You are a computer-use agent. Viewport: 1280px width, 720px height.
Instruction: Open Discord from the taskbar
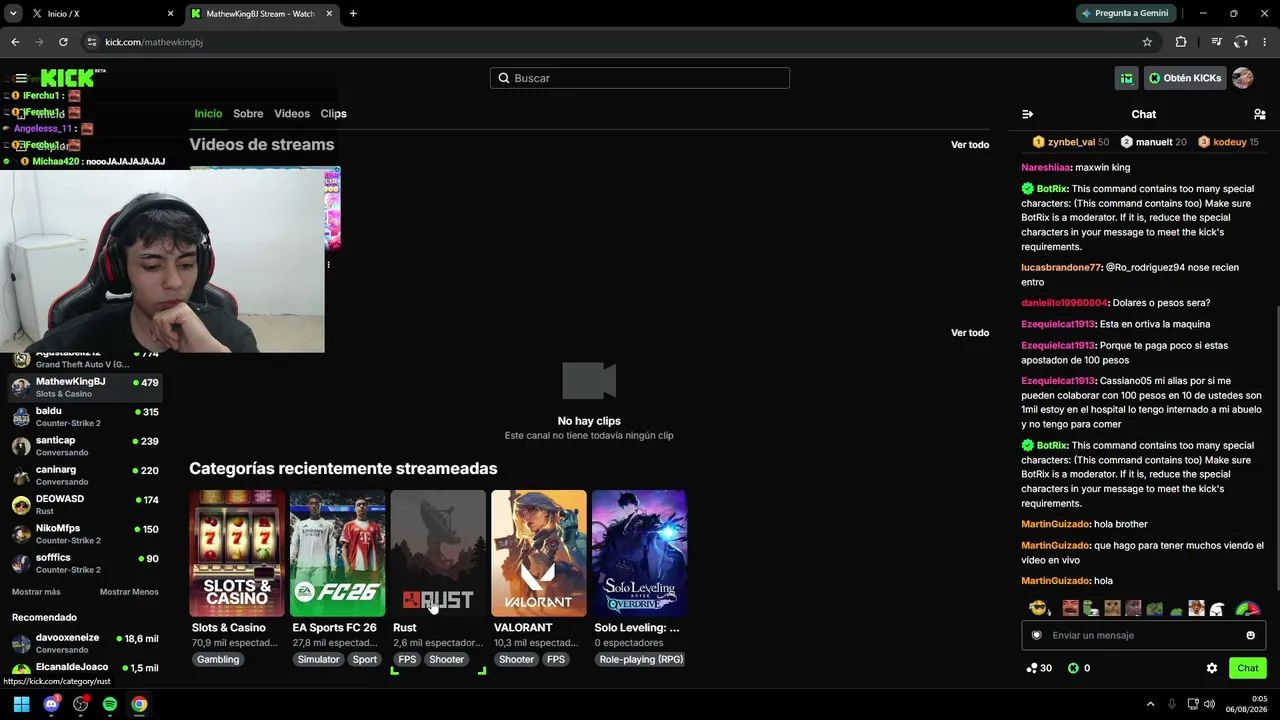pyautogui.click(x=51, y=704)
